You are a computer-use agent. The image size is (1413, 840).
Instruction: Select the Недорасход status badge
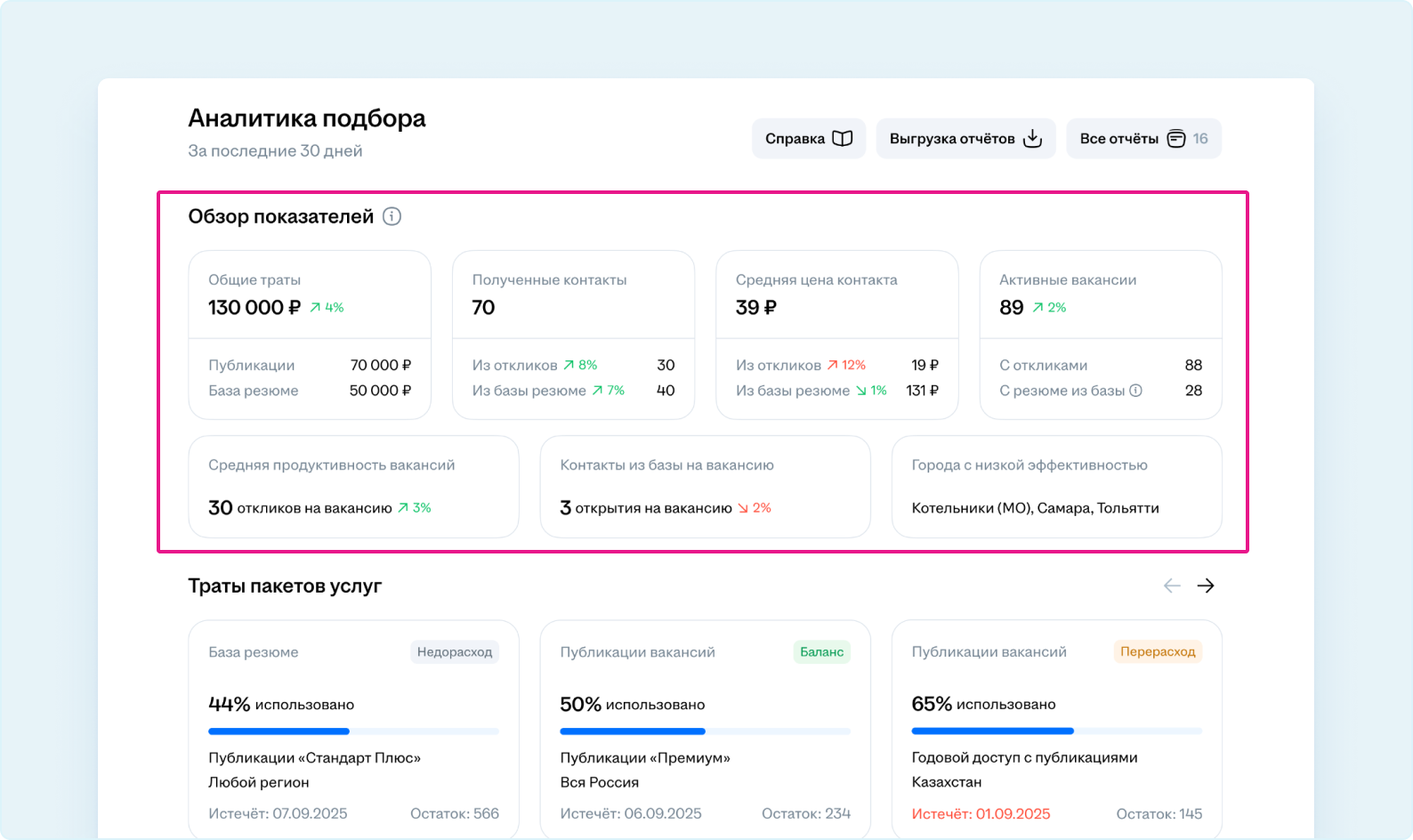click(x=454, y=652)
